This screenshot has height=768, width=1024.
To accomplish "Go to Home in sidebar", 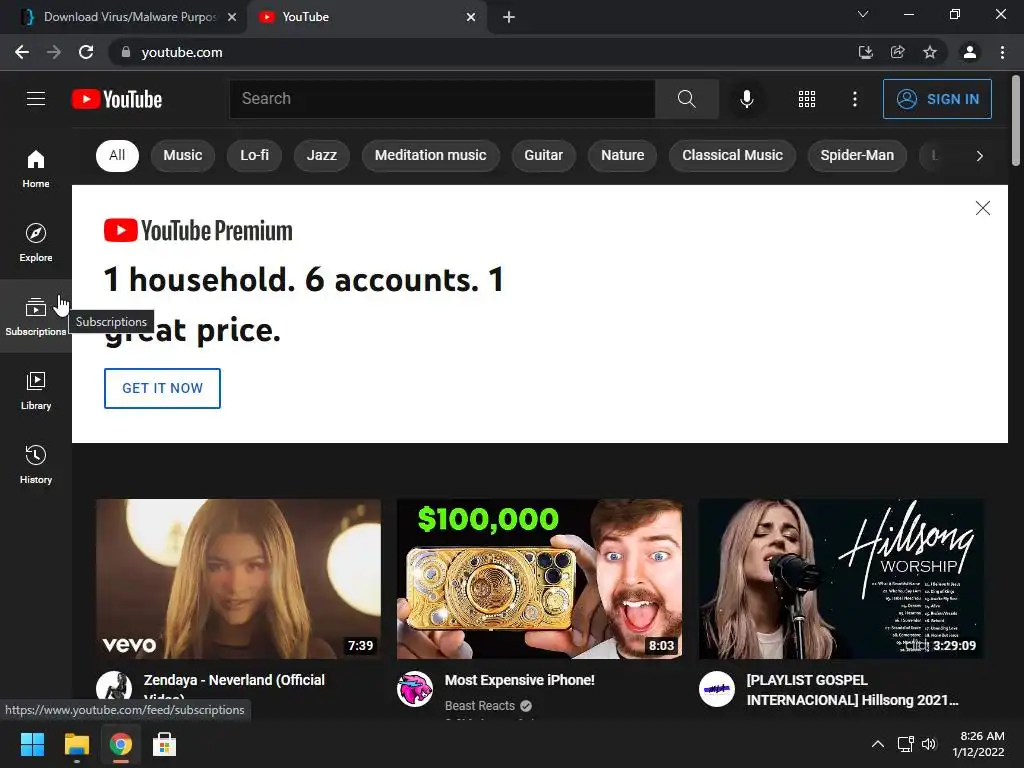I will coord(36,169).
